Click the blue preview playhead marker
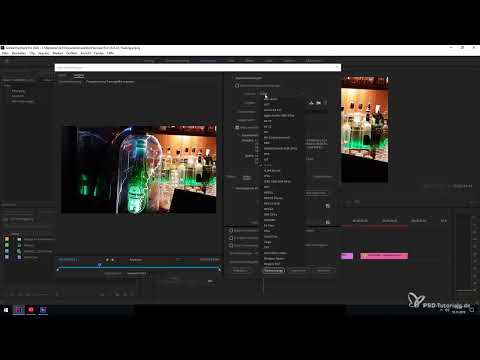 tap(99, 265)
